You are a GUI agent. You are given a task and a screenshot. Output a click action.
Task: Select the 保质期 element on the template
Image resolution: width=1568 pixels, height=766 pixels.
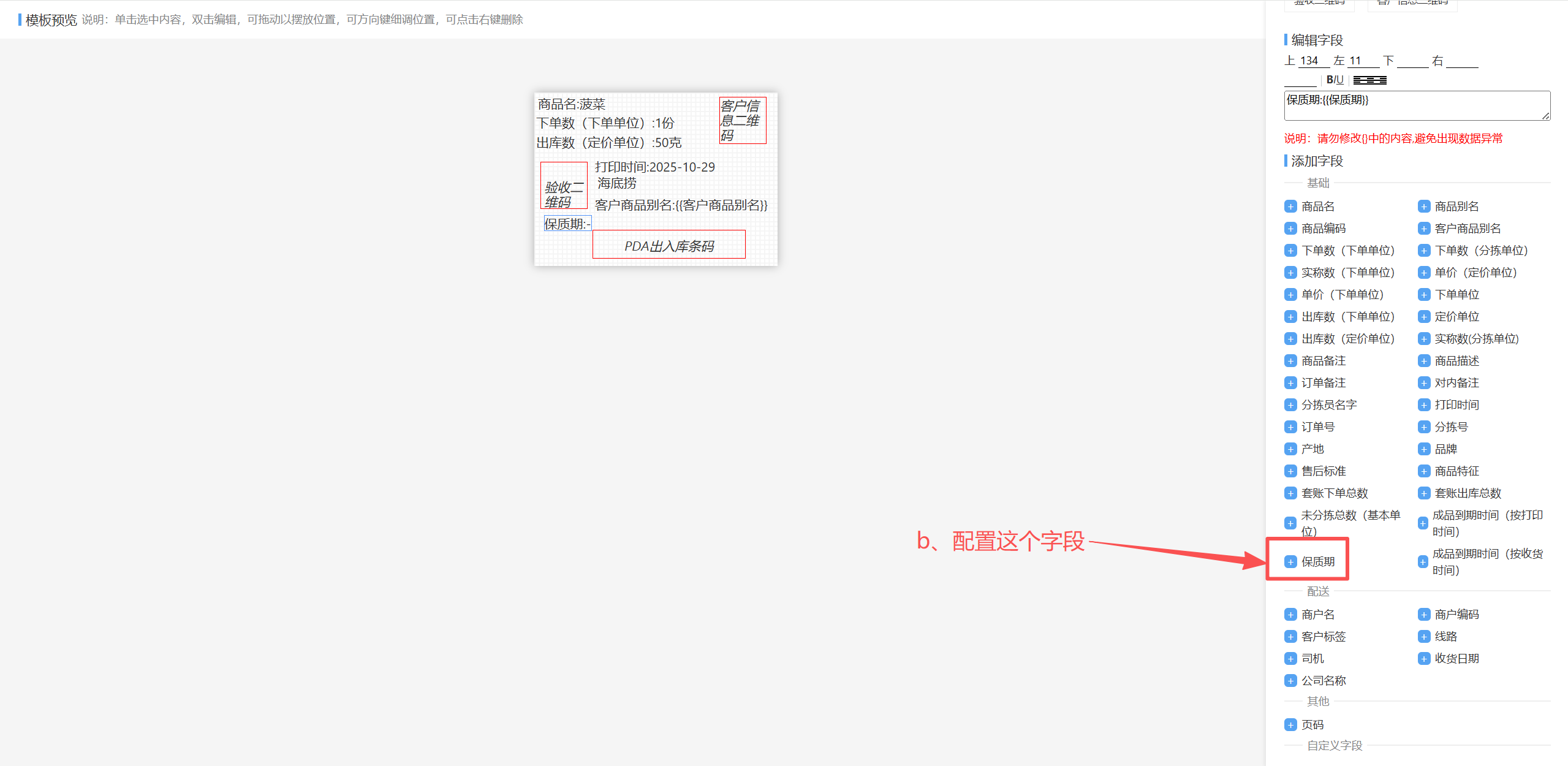click(x=567, y=224)
